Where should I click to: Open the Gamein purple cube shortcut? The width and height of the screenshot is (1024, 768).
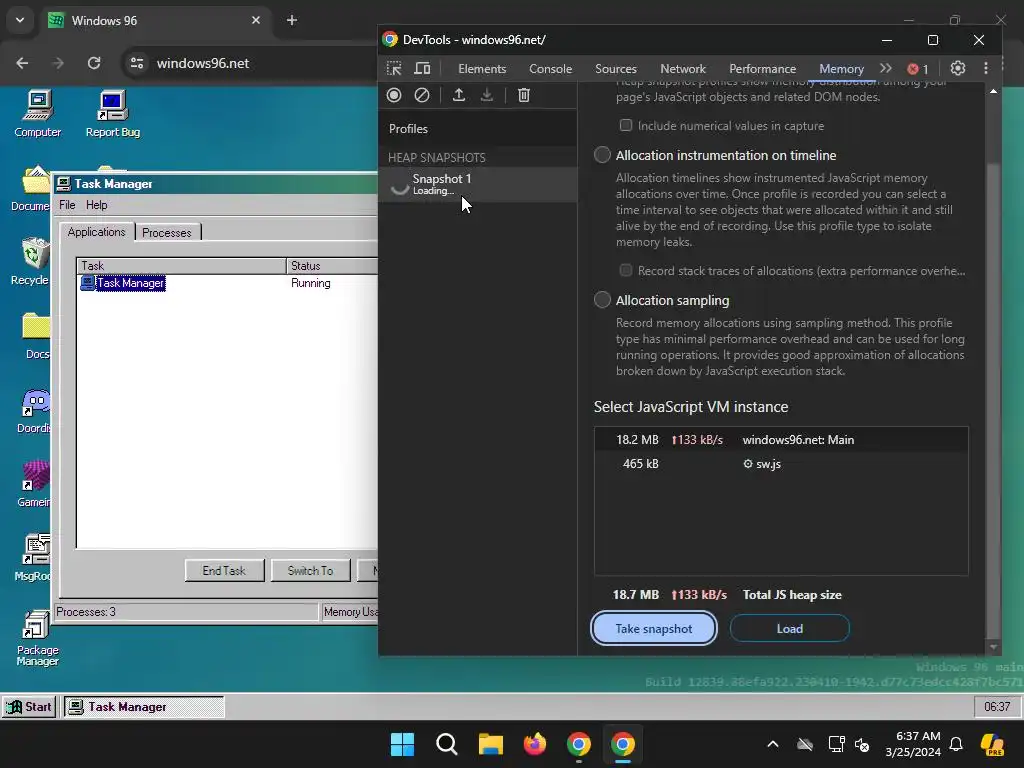(35, 484)
